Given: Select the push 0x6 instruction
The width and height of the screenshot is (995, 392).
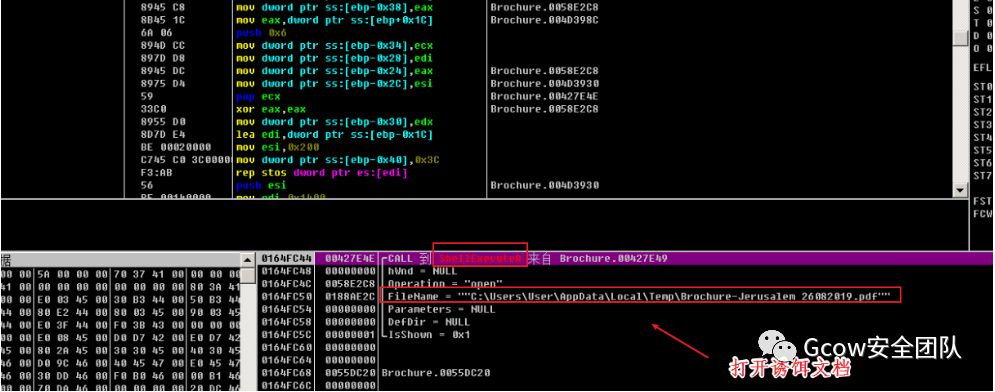Looking at the screenshot, I should 261,33.
